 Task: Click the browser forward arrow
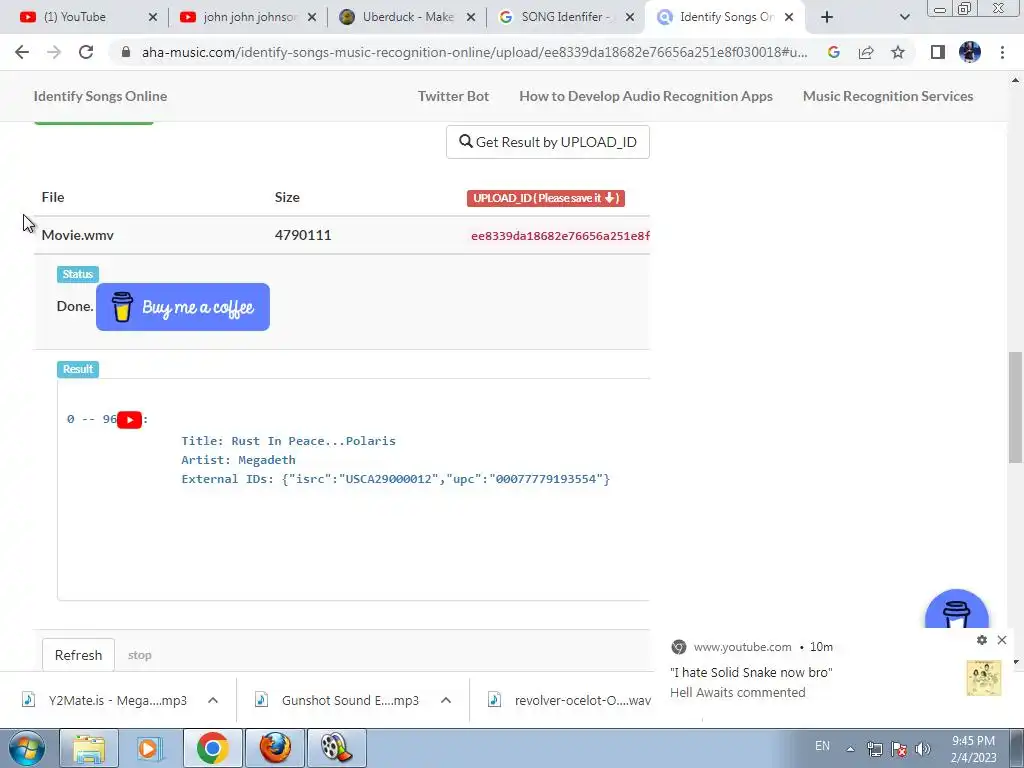pos(54,52)
